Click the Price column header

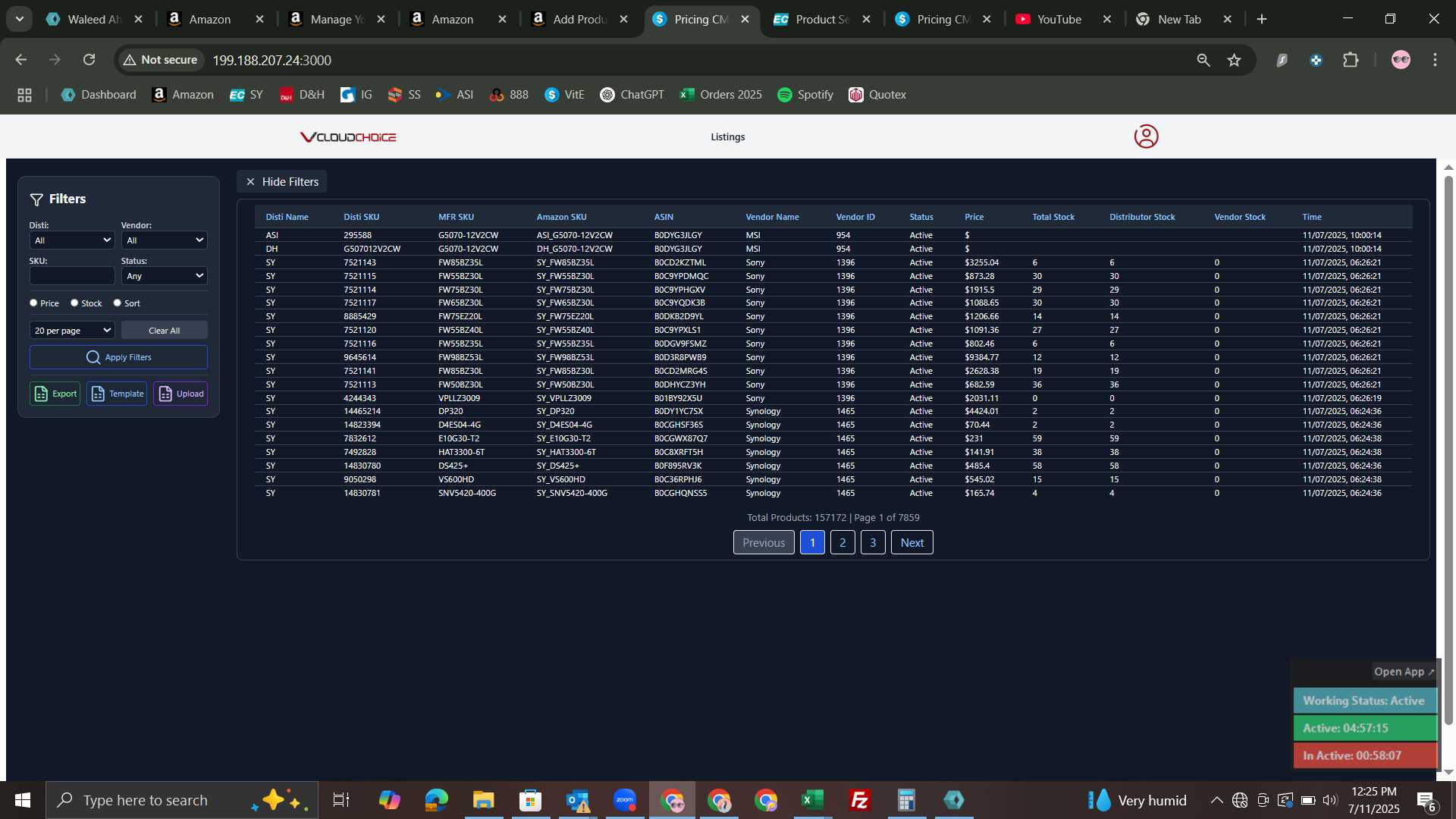[x=974, y=217]
